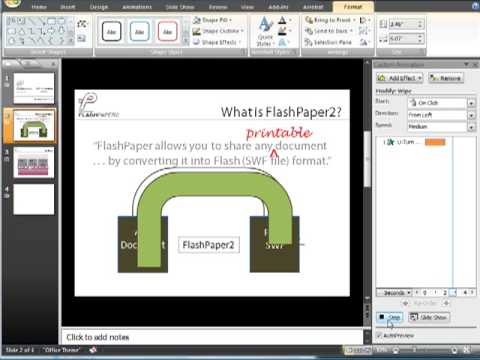Expand the Direction From Left dropdown
The height and width of the screenshot is (360, 480).
(x=471, y=115)
